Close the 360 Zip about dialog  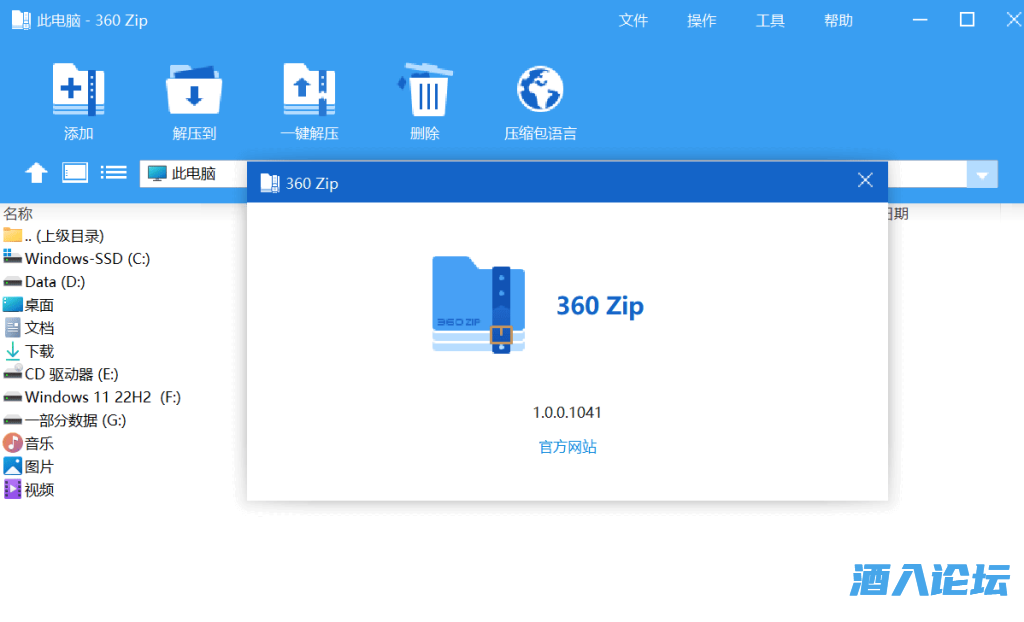(865, 181)
